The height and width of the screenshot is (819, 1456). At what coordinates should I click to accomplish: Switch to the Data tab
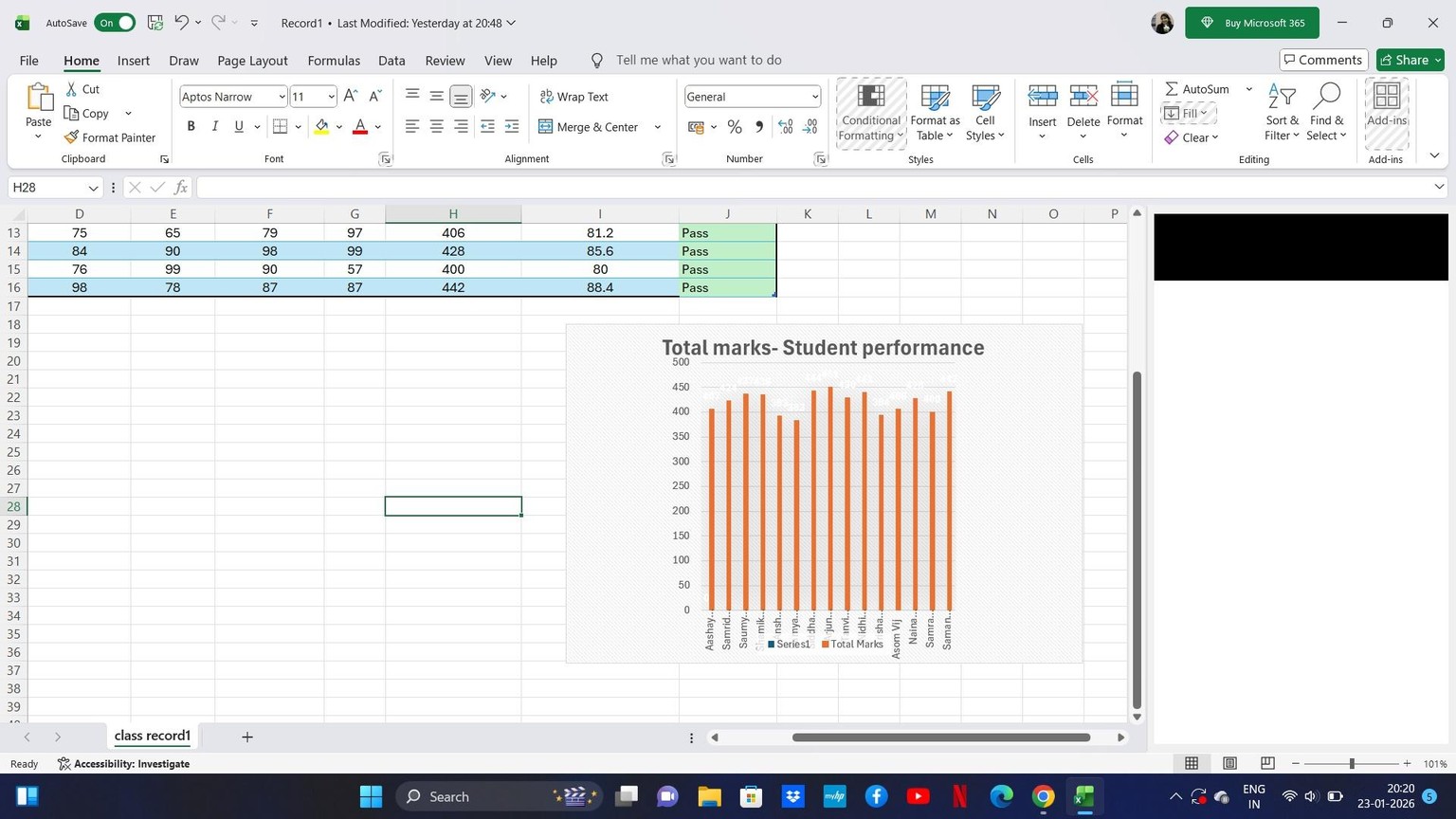391,61
